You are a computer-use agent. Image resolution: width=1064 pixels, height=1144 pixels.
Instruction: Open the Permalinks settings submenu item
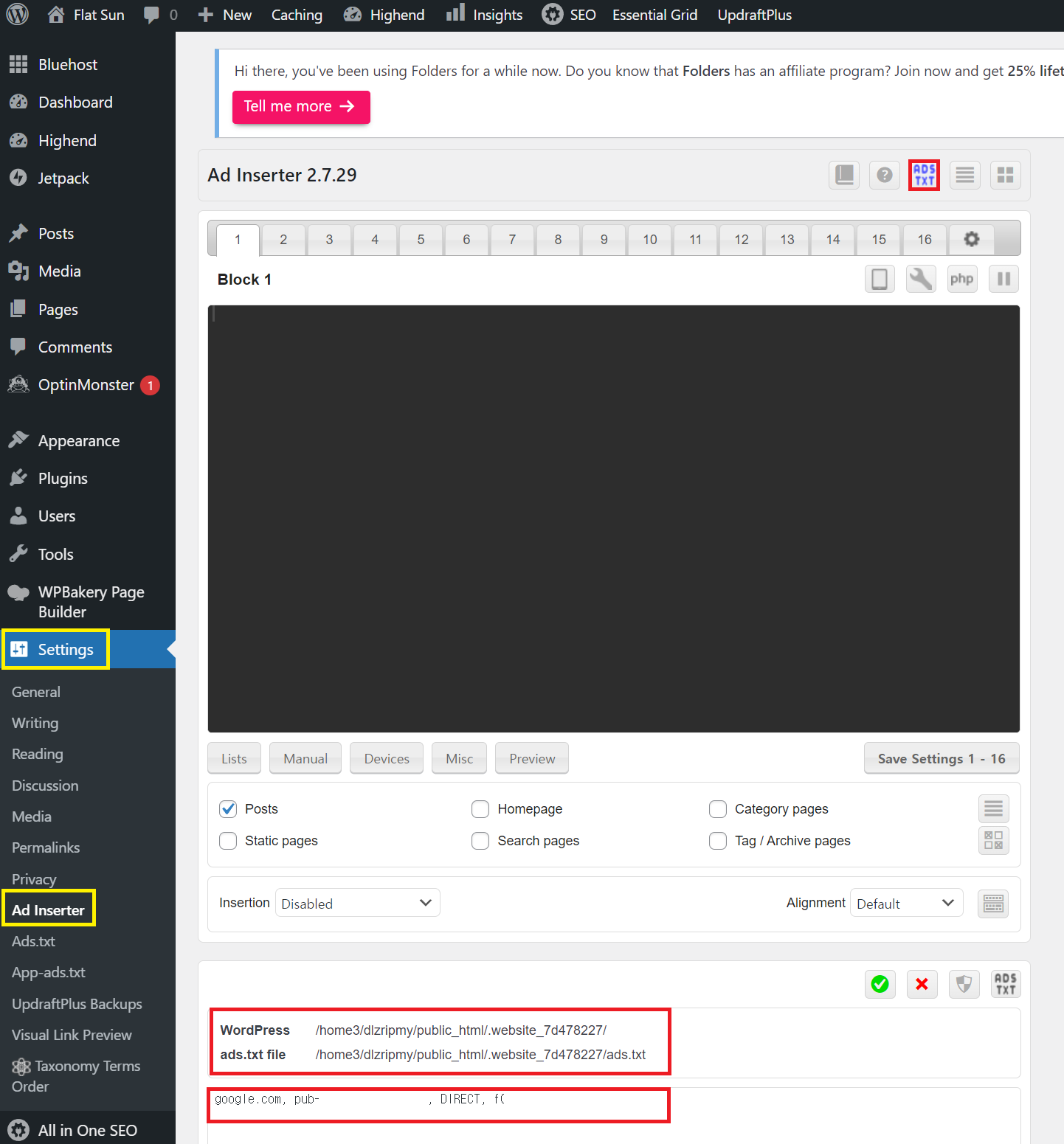[x=46, y=847]
